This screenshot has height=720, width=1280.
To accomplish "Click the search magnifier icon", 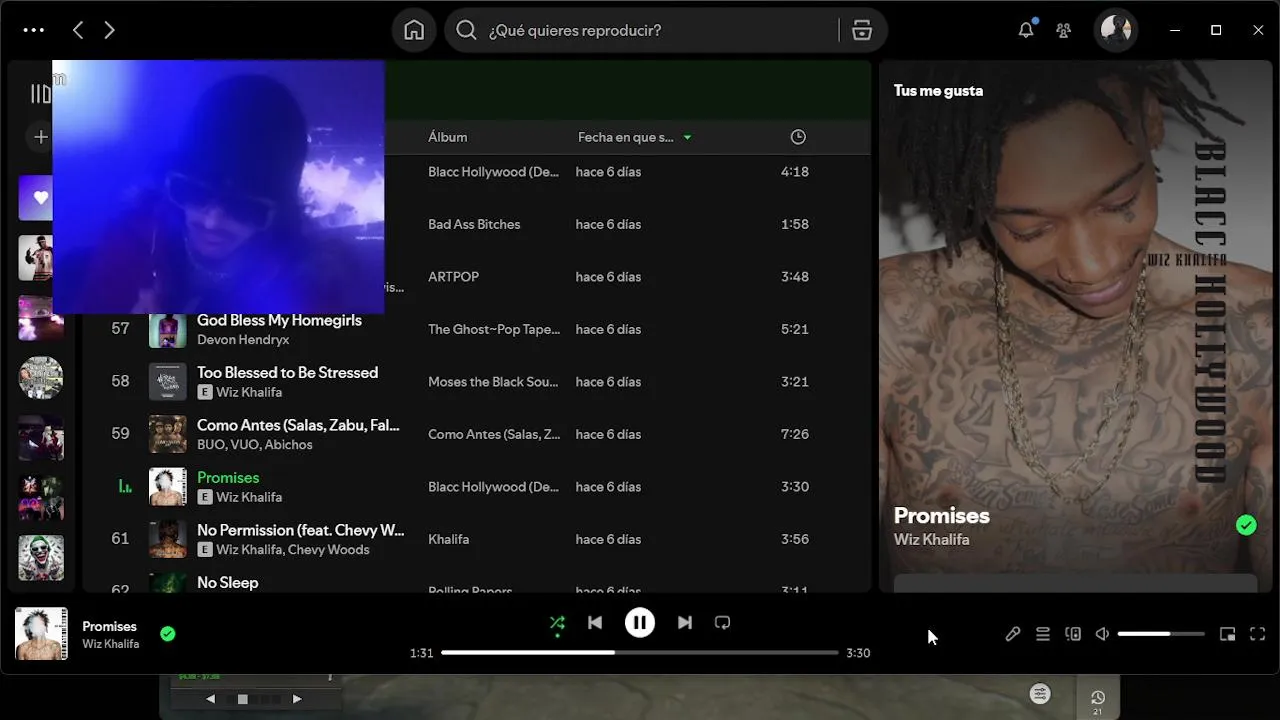I will point(466,30).
